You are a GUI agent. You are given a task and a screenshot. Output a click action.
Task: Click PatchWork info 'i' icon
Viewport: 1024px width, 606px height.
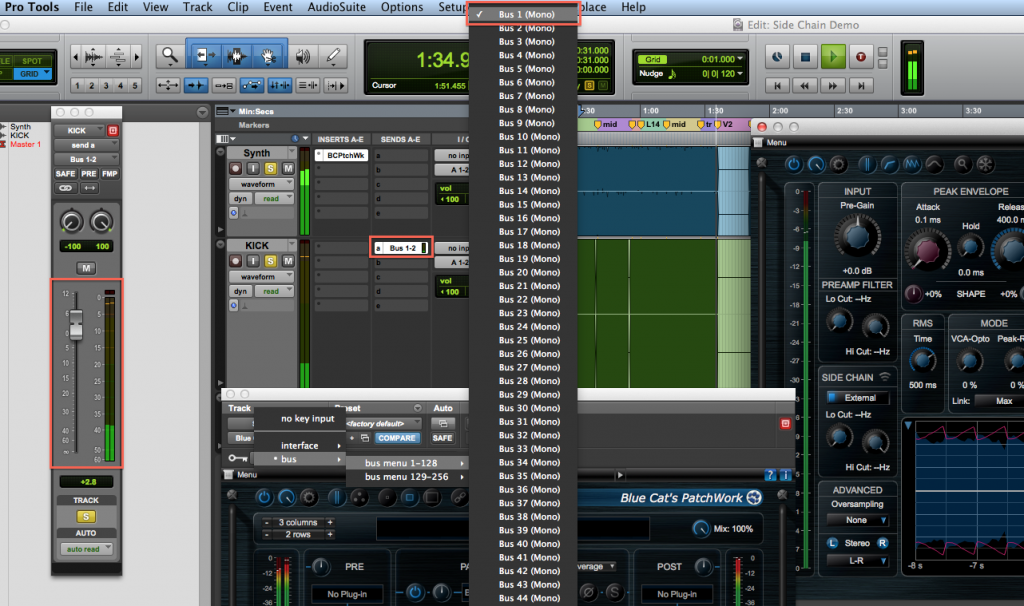(786, 475)
